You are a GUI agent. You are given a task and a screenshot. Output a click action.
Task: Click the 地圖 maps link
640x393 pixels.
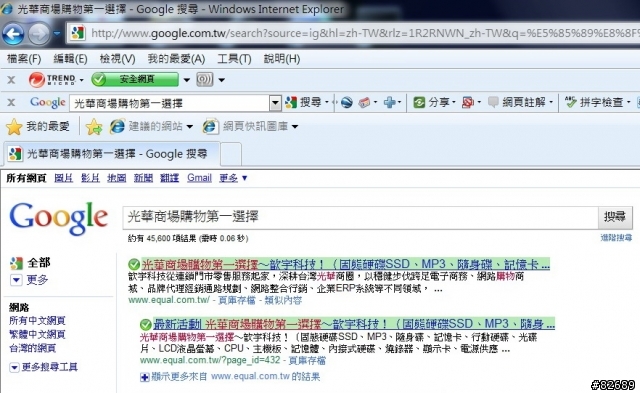pyautogui.click(x=117, y=178)
